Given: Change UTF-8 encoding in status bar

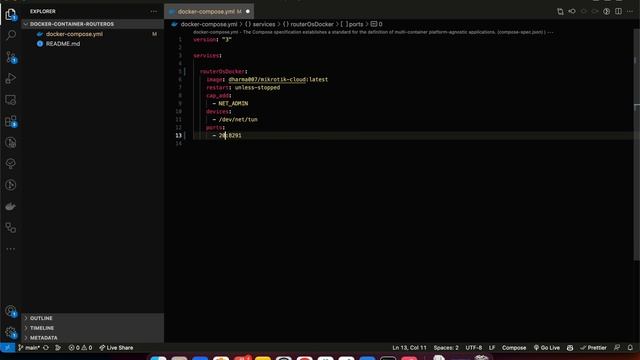Looking at the screenshot, I should (x=474, y=348).
